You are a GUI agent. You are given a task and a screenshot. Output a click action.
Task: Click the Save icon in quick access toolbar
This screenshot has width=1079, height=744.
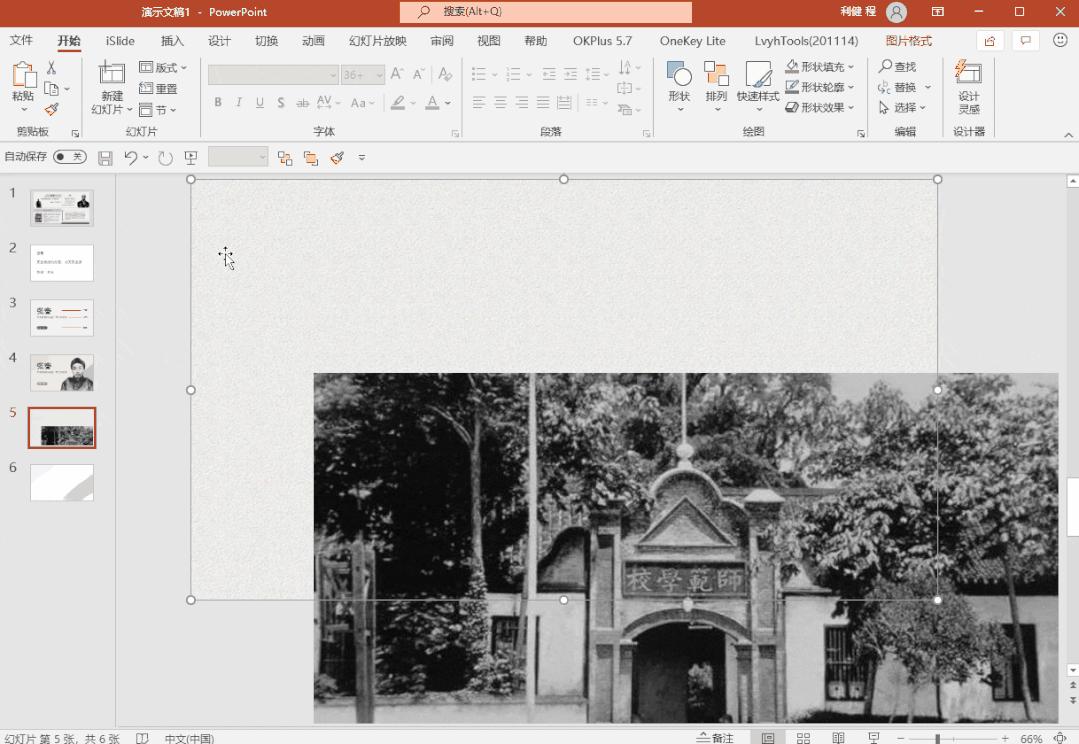click(x=105, y=158)
